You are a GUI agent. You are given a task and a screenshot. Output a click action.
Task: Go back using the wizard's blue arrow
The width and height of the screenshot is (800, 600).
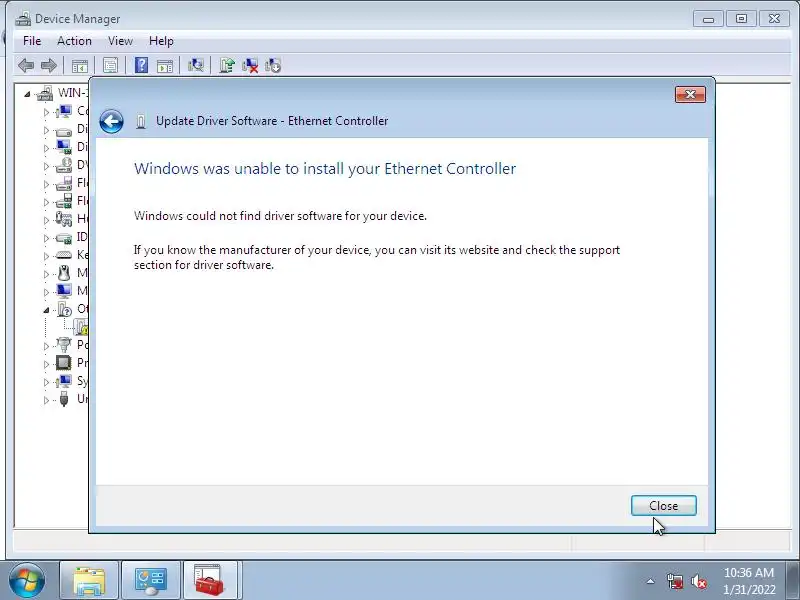pyautogui.click(x=111, y=121)
